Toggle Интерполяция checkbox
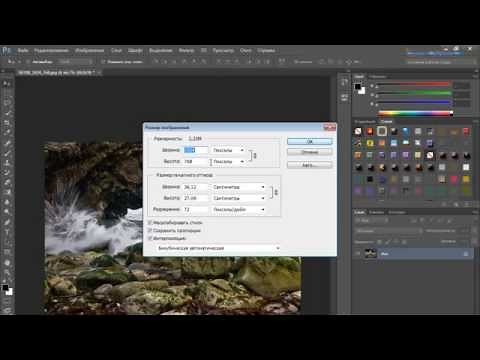Image resolution: width=480 pixels, height=360 pixels. click(x=150, y=238)
